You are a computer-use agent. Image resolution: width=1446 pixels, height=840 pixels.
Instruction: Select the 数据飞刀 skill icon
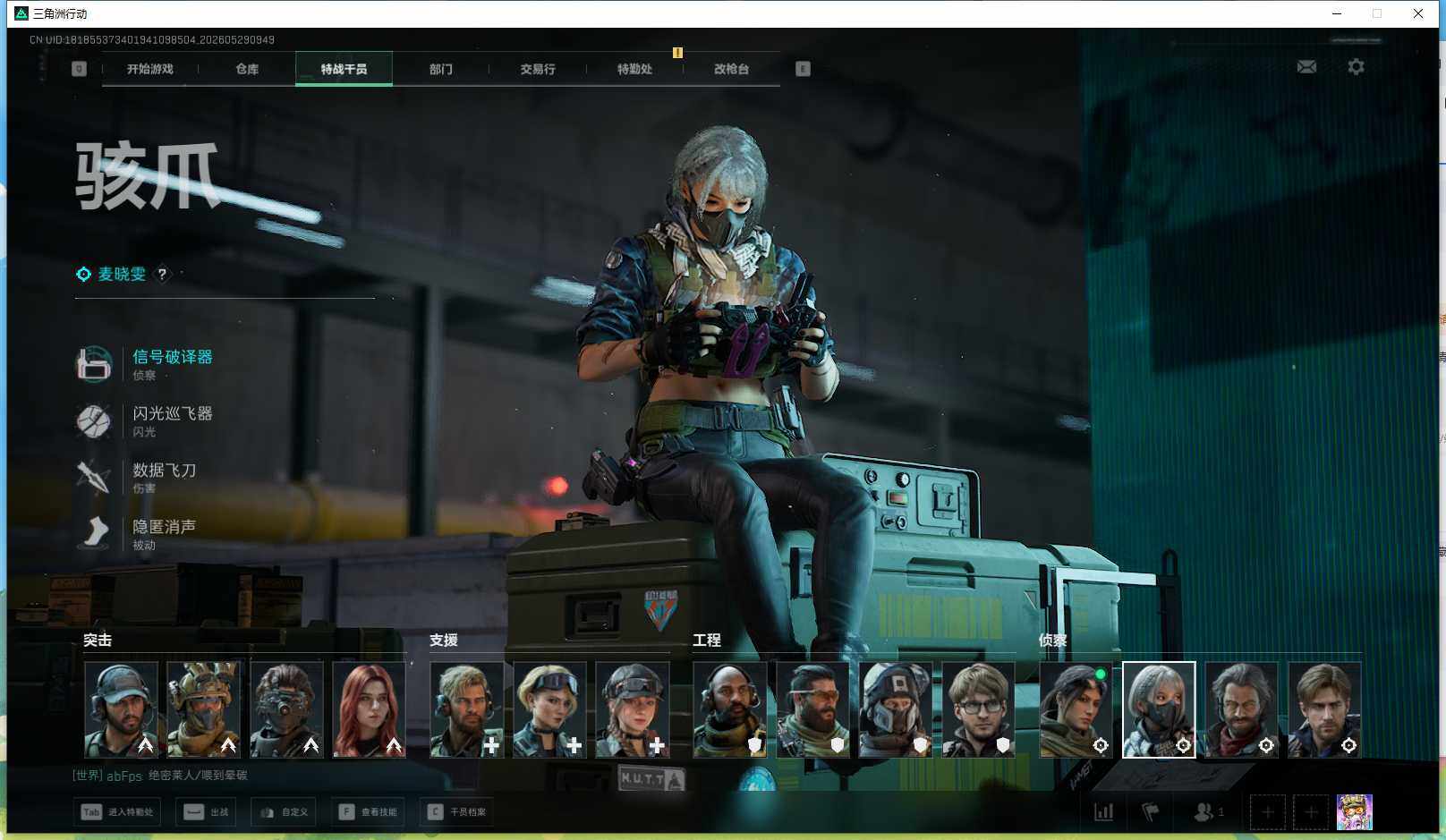(94, 477)
